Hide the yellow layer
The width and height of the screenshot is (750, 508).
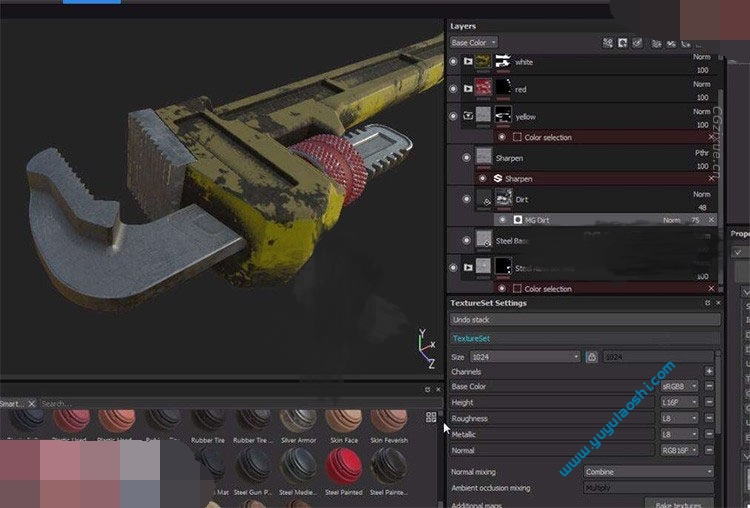click(x=453, y=116)
